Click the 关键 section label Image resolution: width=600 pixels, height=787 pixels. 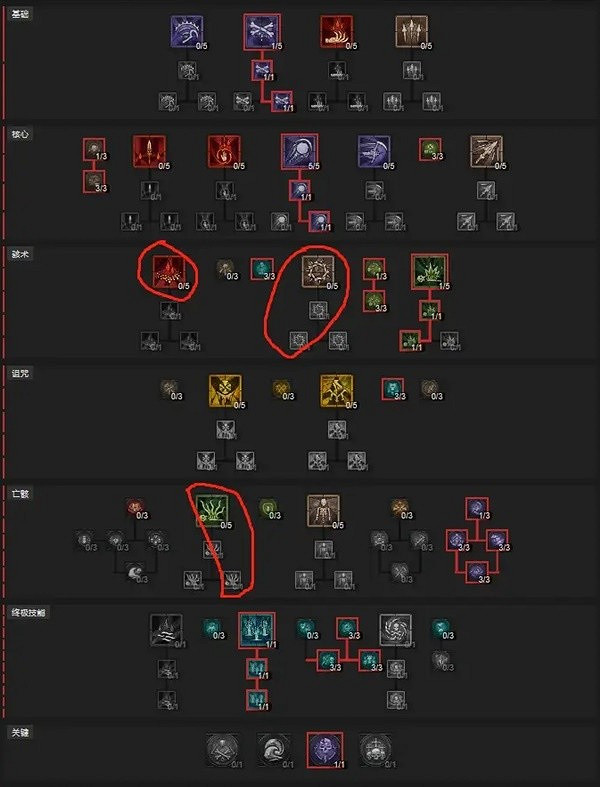(x=20, y=732)
